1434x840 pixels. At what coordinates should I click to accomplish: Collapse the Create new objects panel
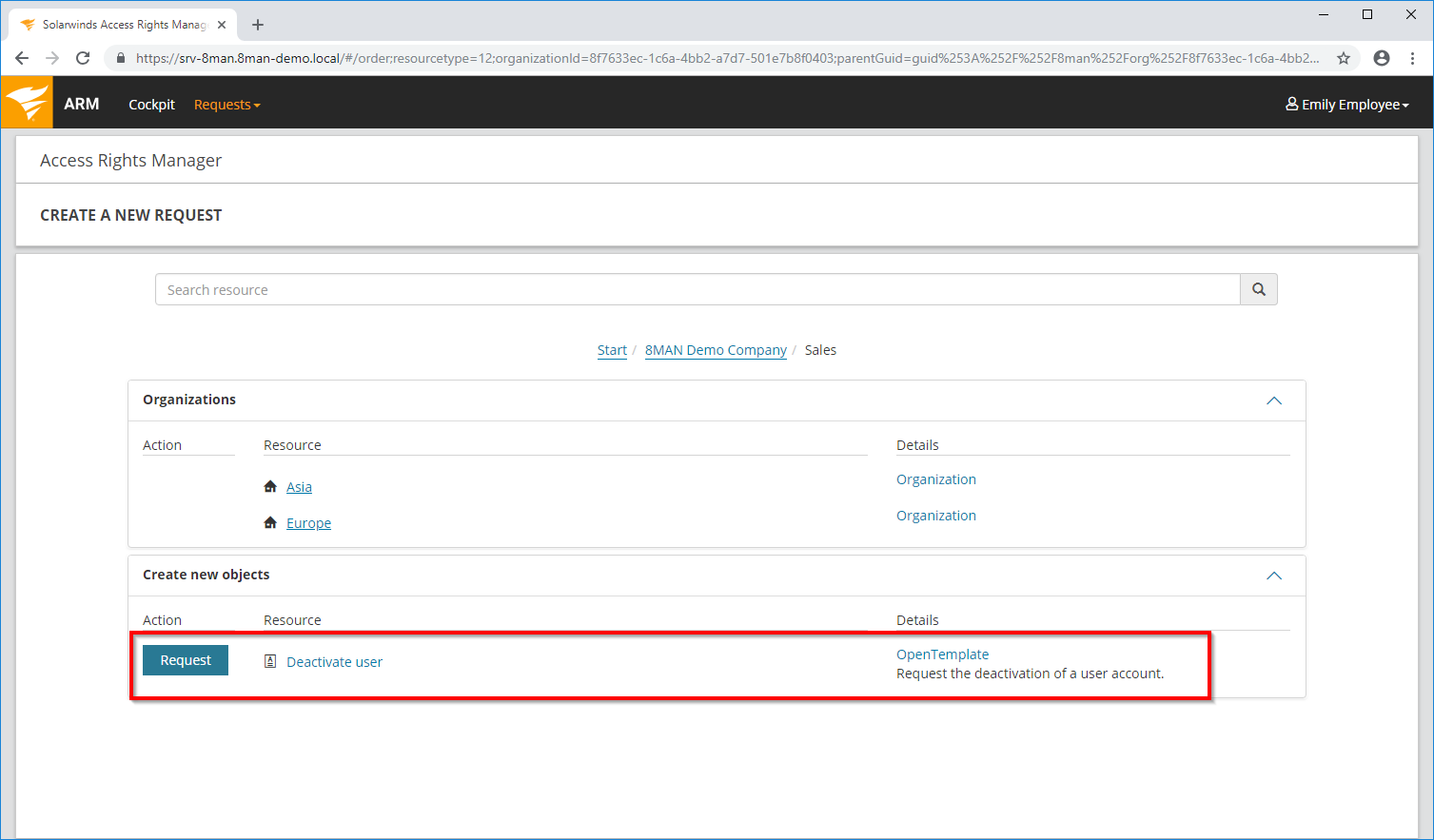click(1274, 576)
